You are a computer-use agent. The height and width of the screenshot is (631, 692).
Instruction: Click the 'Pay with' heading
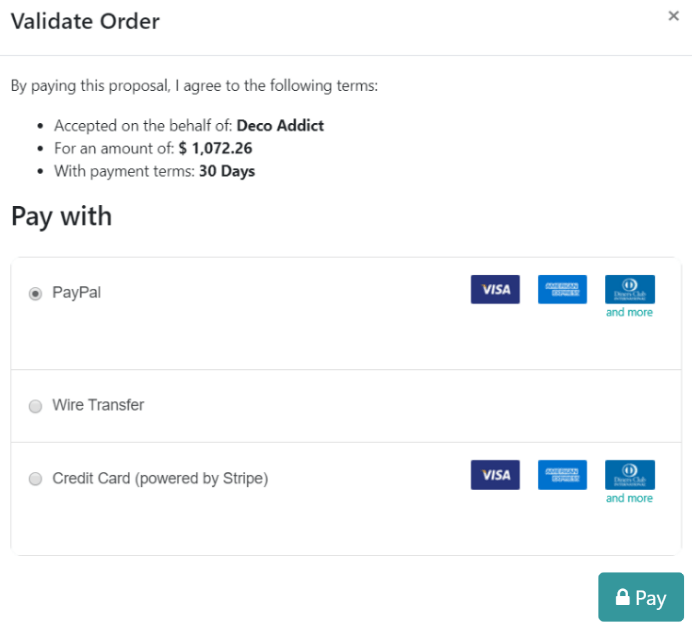tap(61, 216)
